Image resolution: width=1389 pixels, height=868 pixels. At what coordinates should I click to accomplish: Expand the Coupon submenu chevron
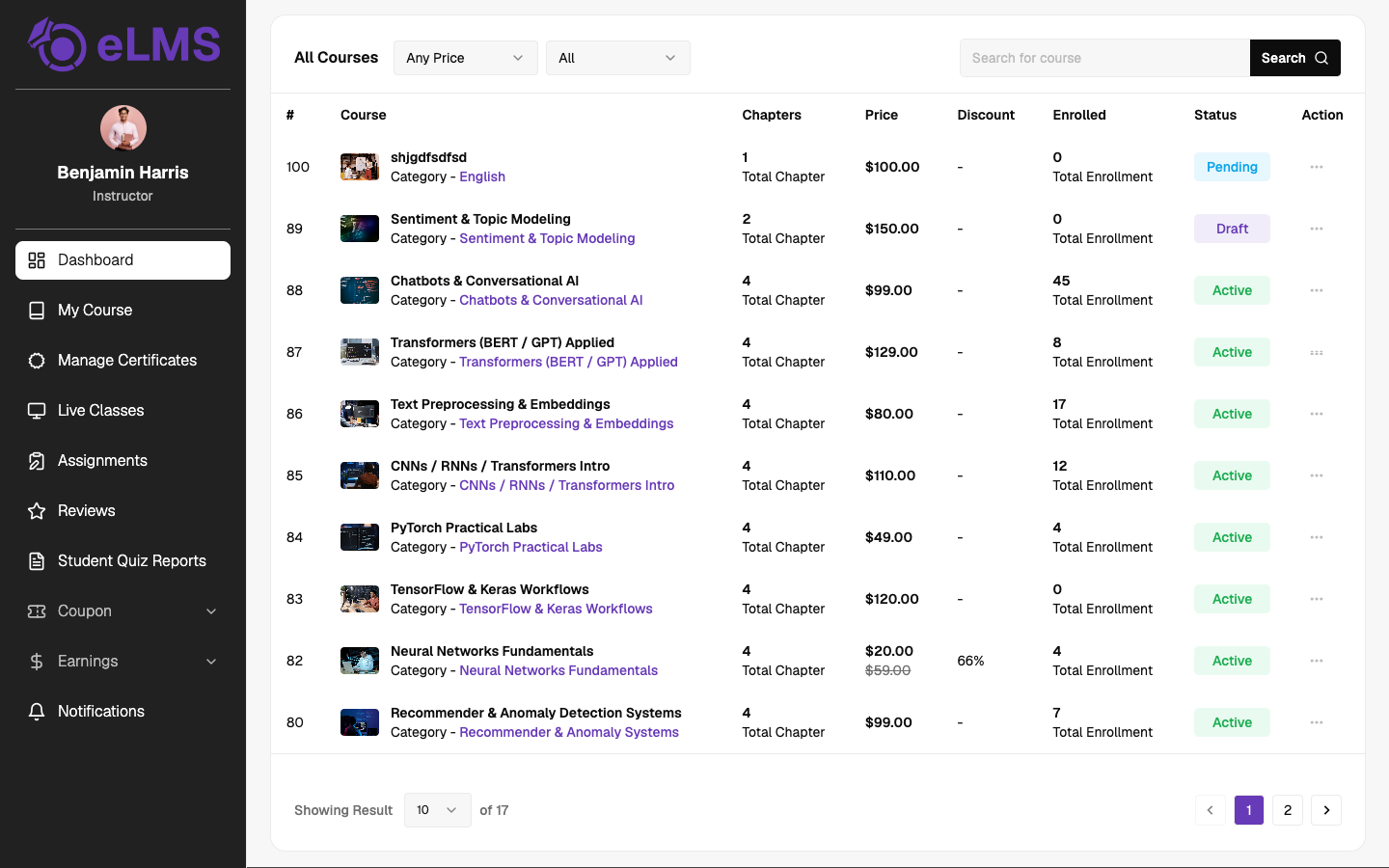(211, 611)
